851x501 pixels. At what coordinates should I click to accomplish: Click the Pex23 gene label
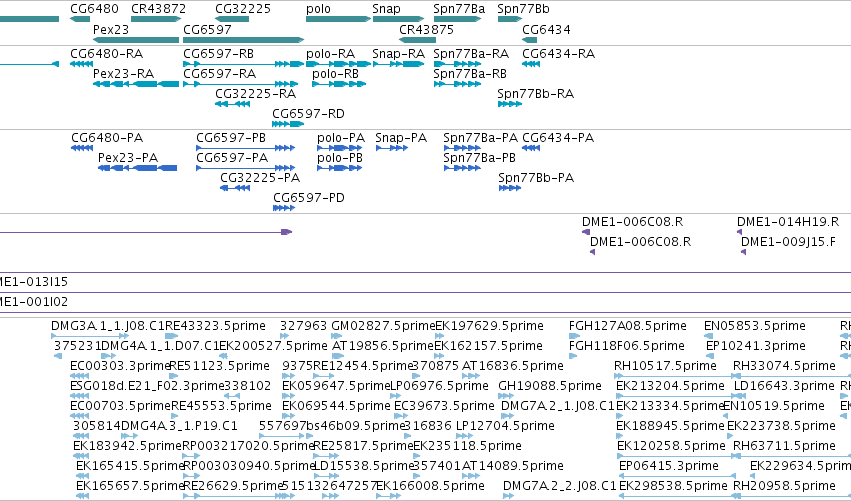[111, 29]
